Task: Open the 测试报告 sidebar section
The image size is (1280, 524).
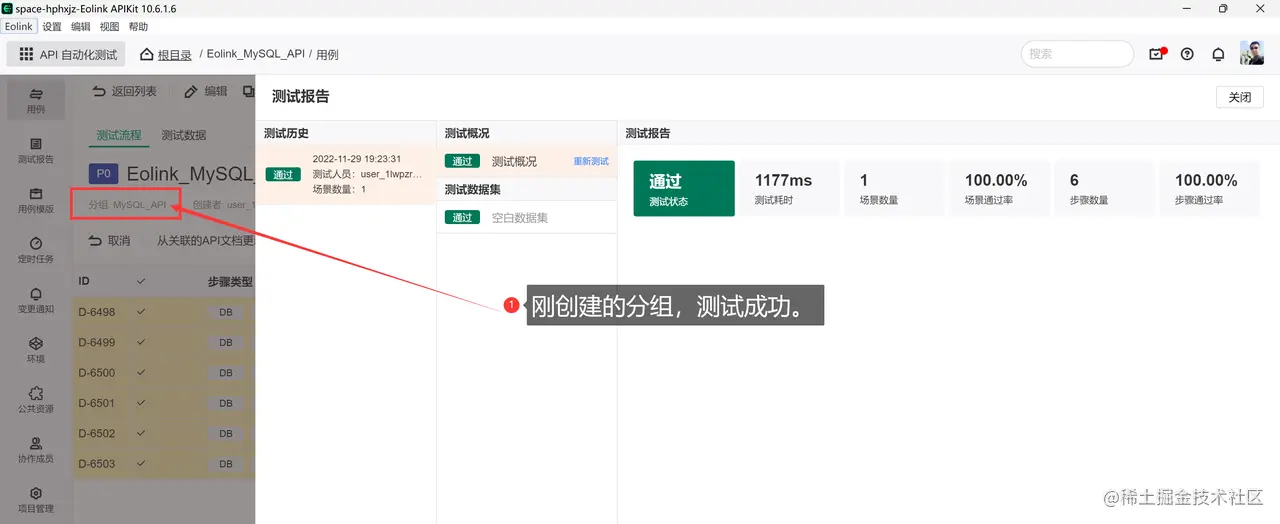Action: click(36, 150)
